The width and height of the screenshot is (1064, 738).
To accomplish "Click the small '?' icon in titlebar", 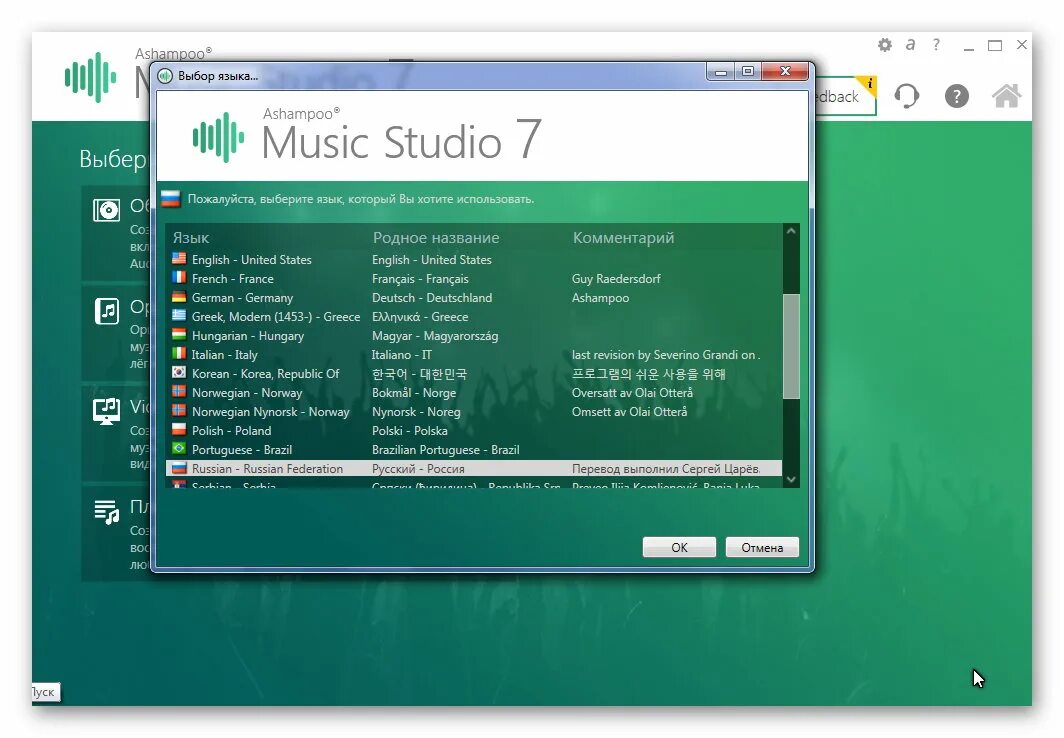I will (x=937, y=45).
